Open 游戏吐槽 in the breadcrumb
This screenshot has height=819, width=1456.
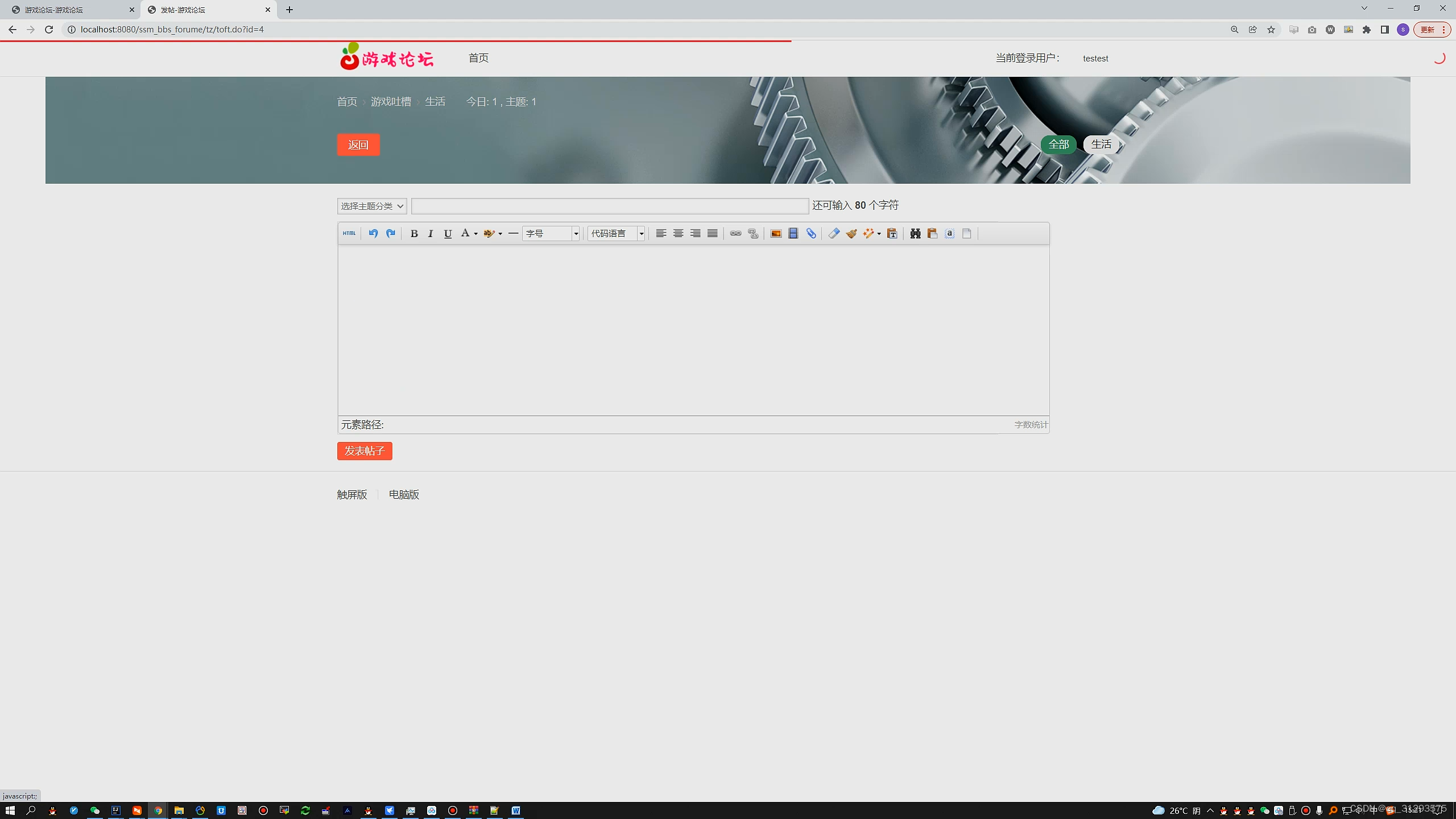[391, 102]
